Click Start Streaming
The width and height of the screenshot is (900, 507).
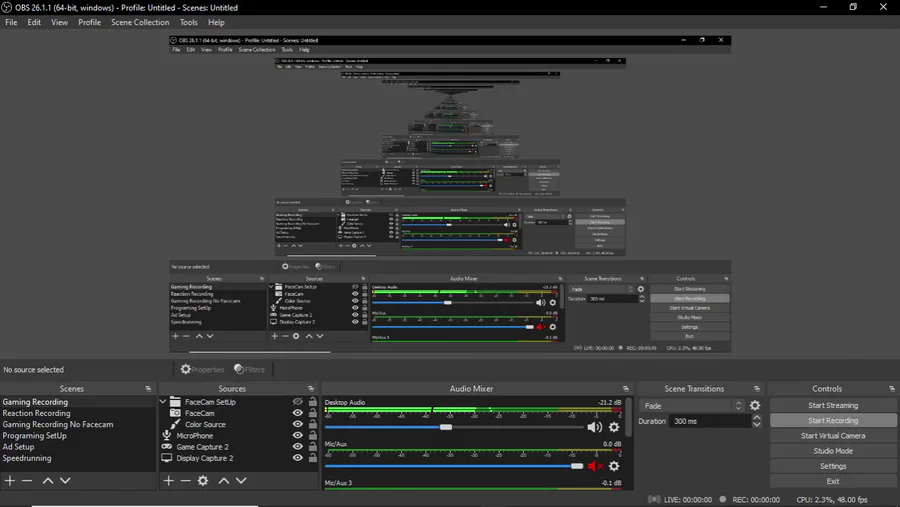pos(833,405)
